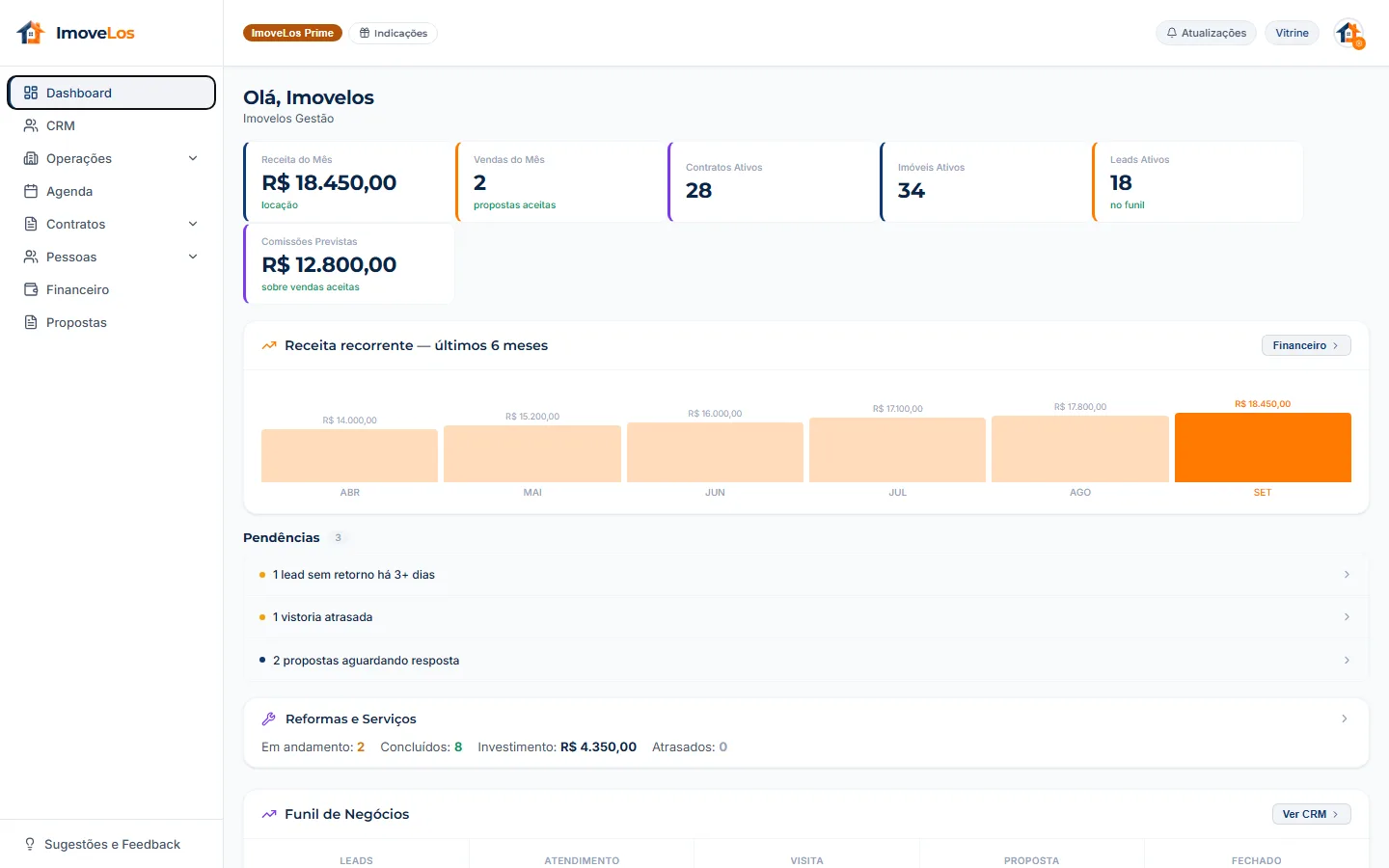Click the ABR revenue bar in chart
1389x868 pixels.
349,455
